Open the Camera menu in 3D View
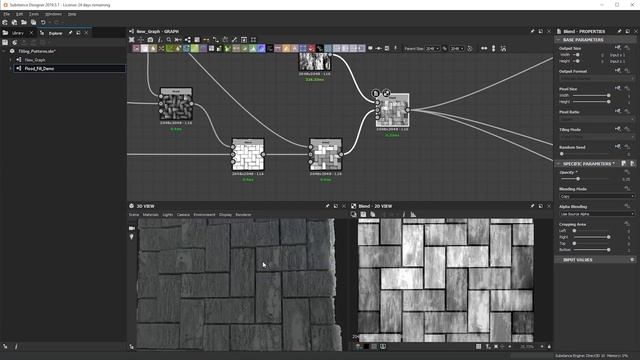Image resolution: width=640 pixels, height=360 pixels. click(x=183, y=215)
